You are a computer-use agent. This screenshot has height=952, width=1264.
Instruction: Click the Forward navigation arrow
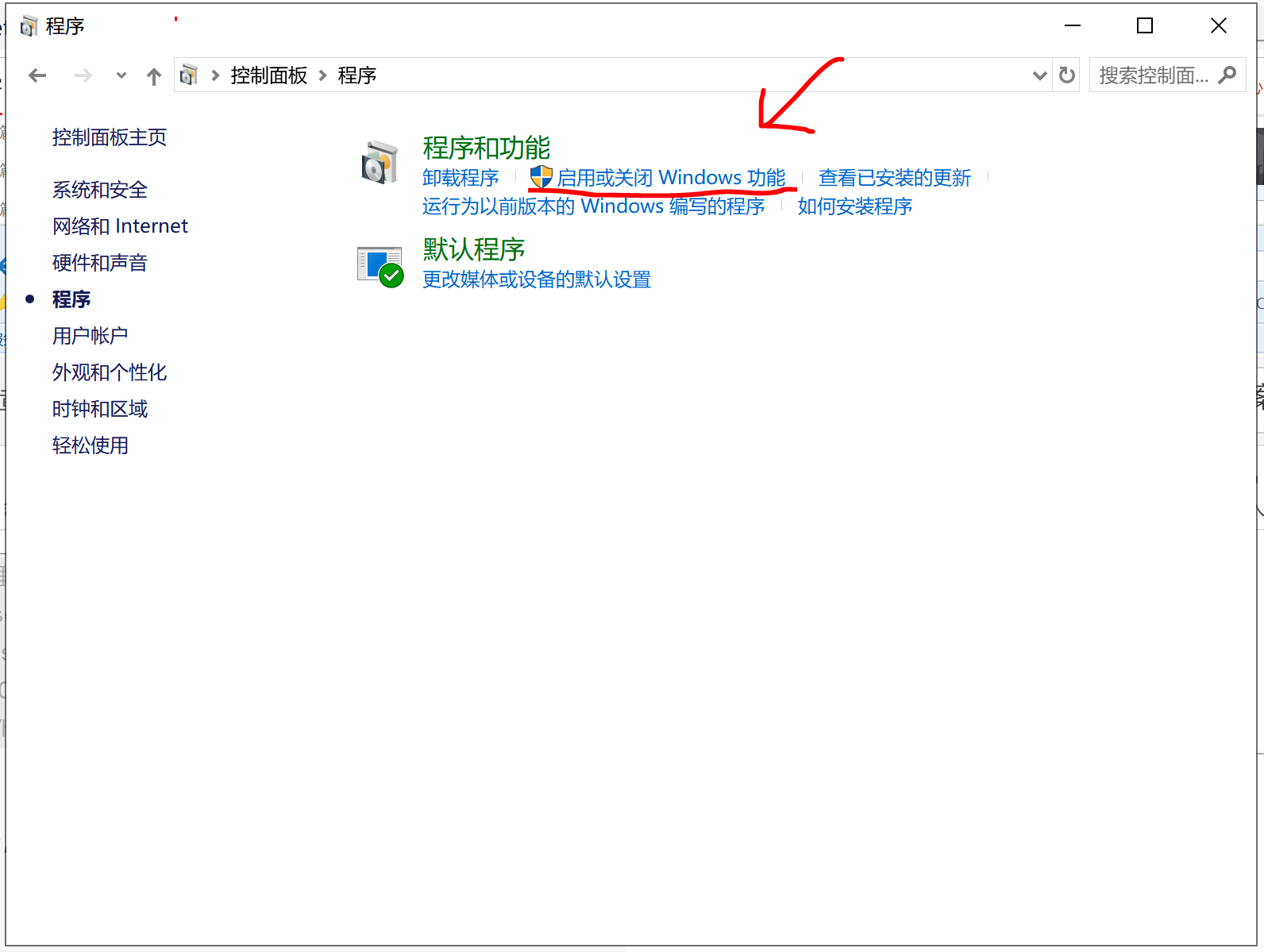[83, 75]
